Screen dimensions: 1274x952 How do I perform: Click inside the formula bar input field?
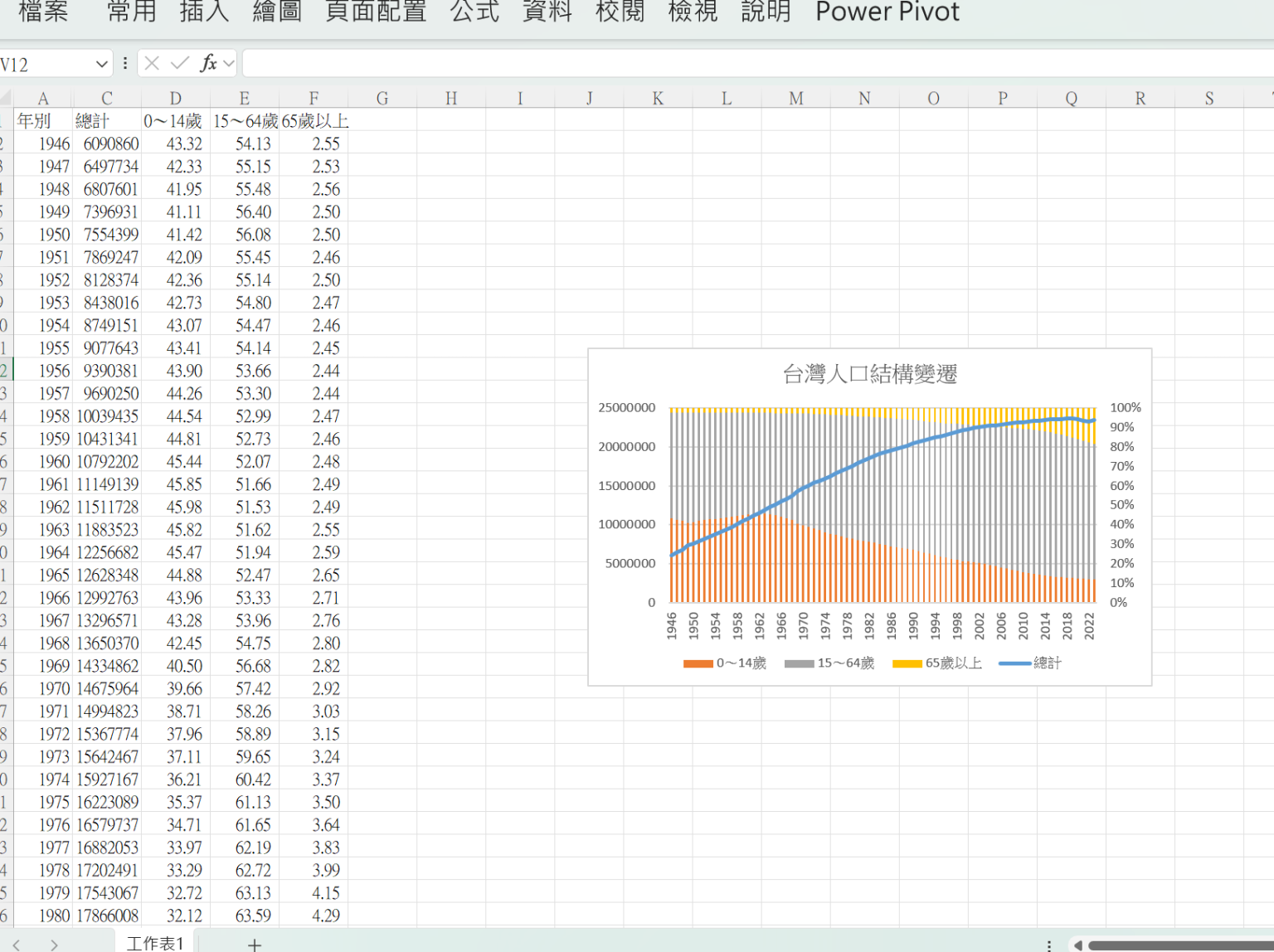[746, 63]
